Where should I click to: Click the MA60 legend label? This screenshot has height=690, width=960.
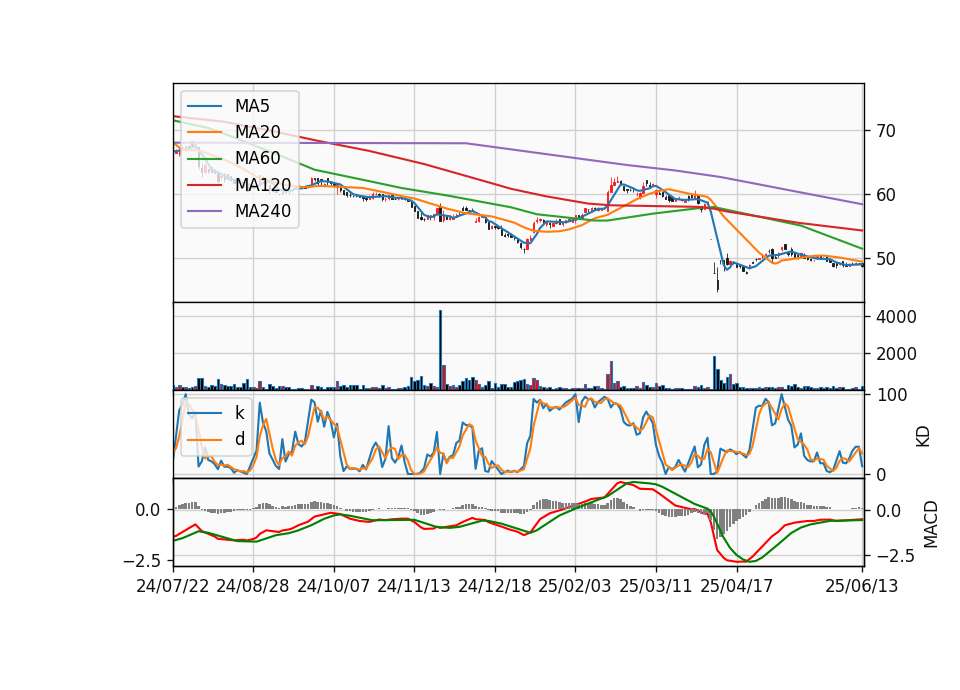coord(257,158)
